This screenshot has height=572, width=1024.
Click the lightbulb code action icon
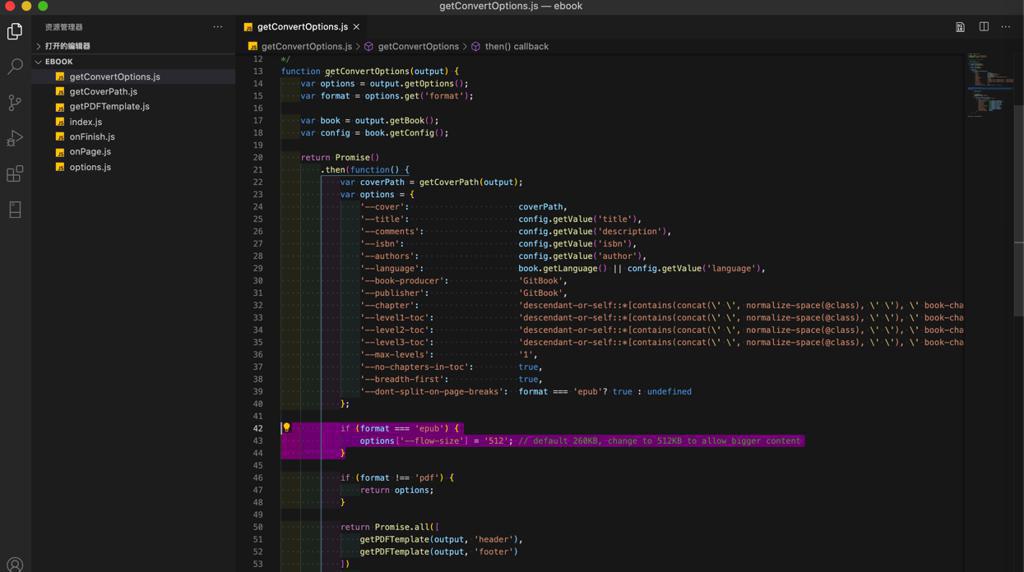(286, 428)
